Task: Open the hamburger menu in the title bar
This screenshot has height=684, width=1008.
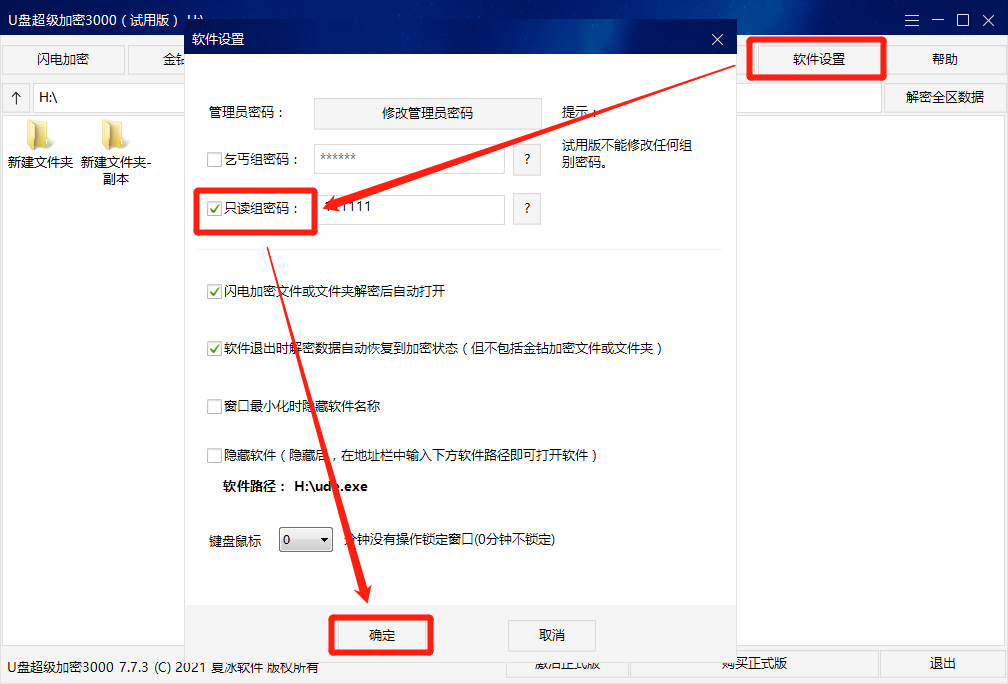Action: [913, 19]
